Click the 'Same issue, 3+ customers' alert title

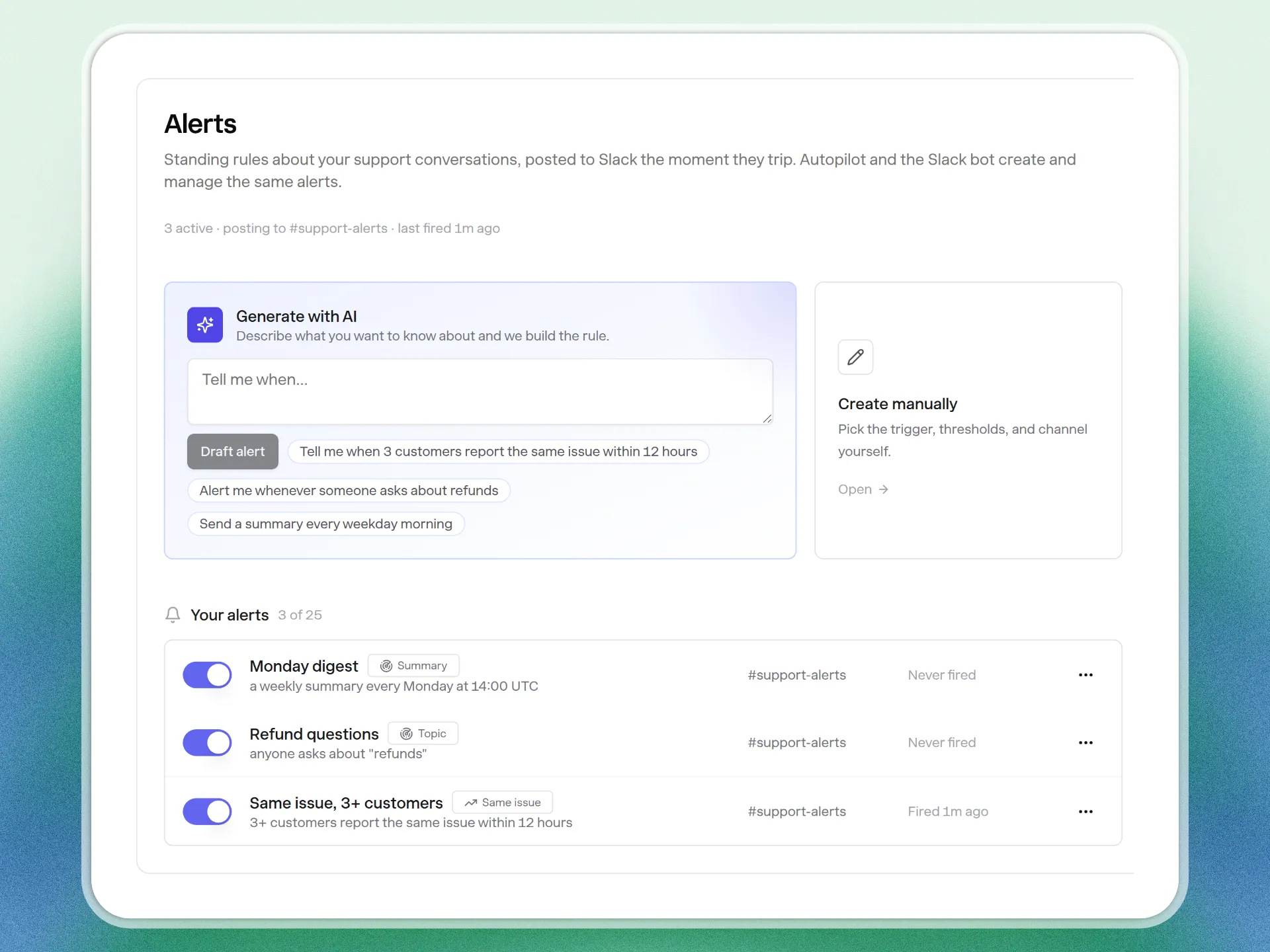click(346, 803)
